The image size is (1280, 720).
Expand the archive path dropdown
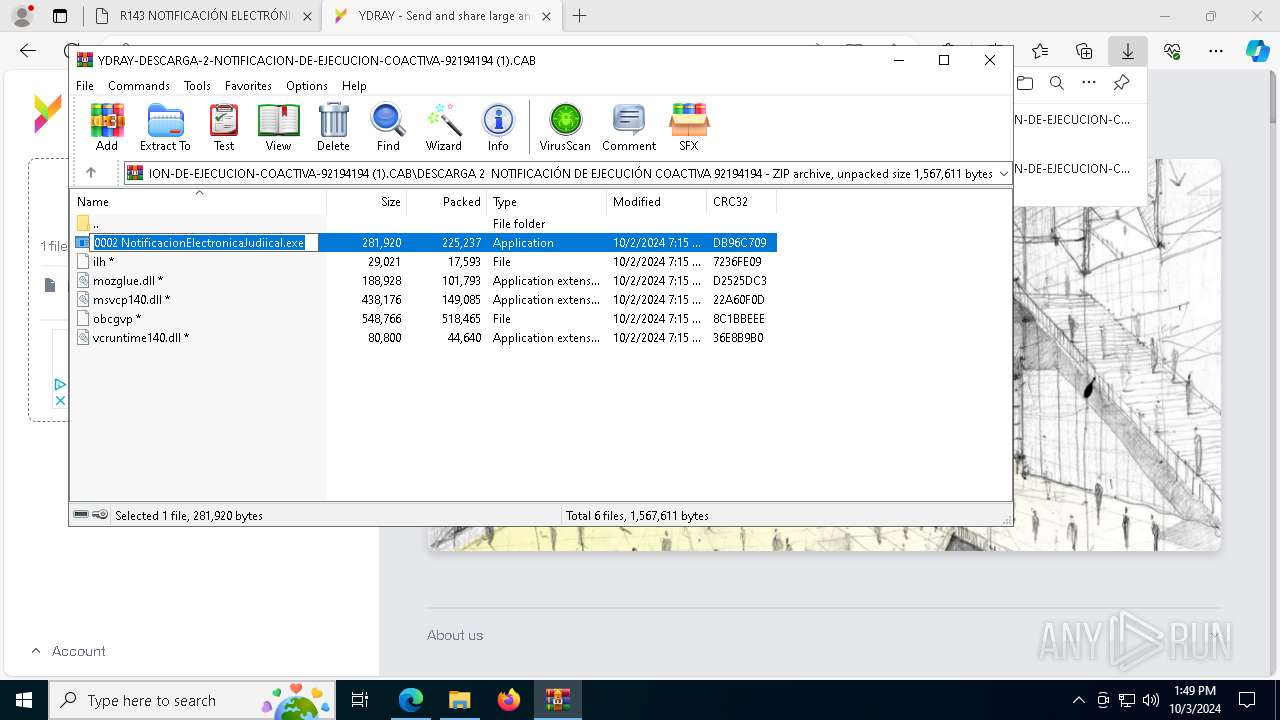(1003, 174)
